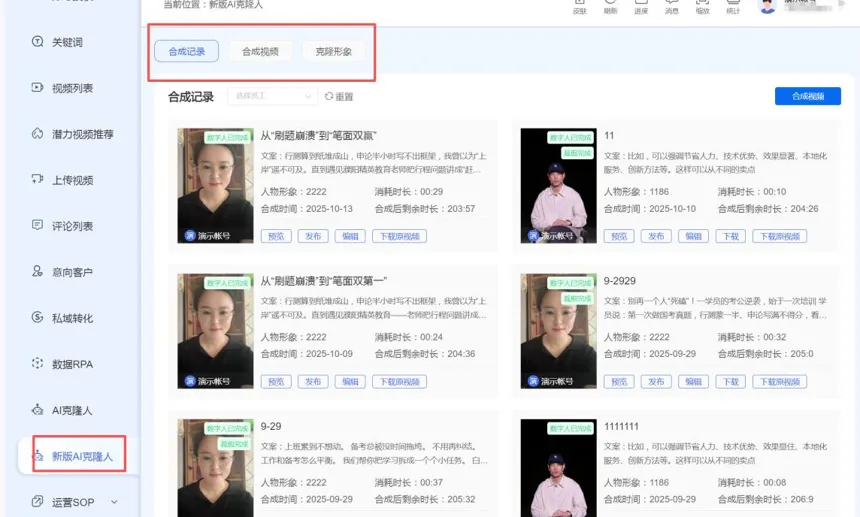The image size is (860, 517).
Task: Click 下载原视频 on the 9-2929 card
Action: [x=780, y=382]
